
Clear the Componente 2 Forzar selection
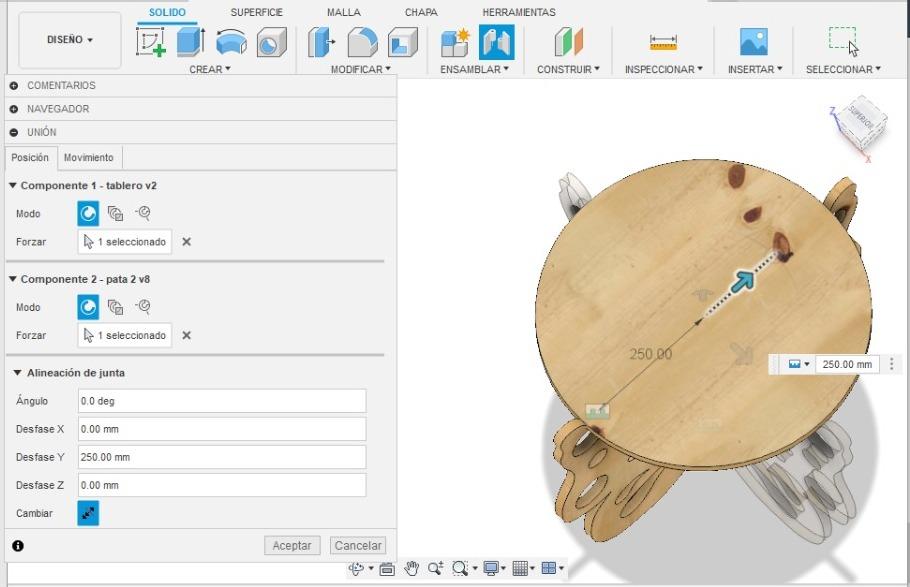tap(186, 335)
